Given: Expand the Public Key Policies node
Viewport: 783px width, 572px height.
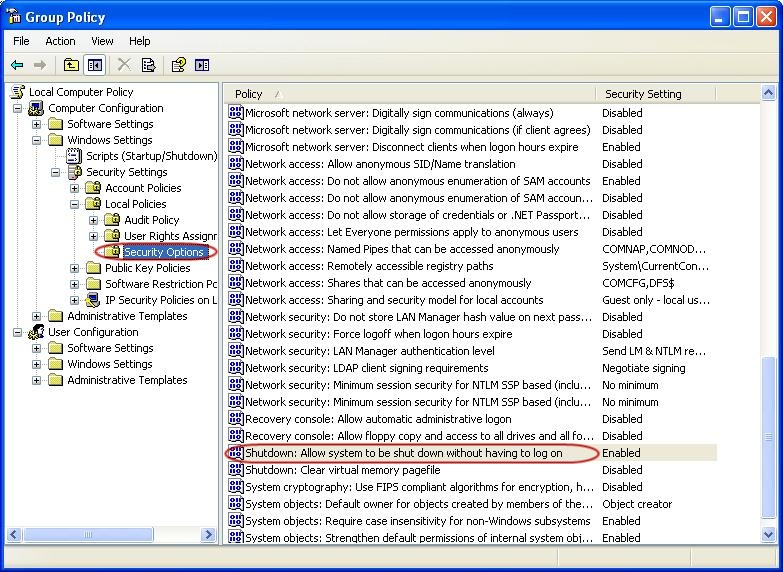Looking at the screenshot, I should coord(74,268).
